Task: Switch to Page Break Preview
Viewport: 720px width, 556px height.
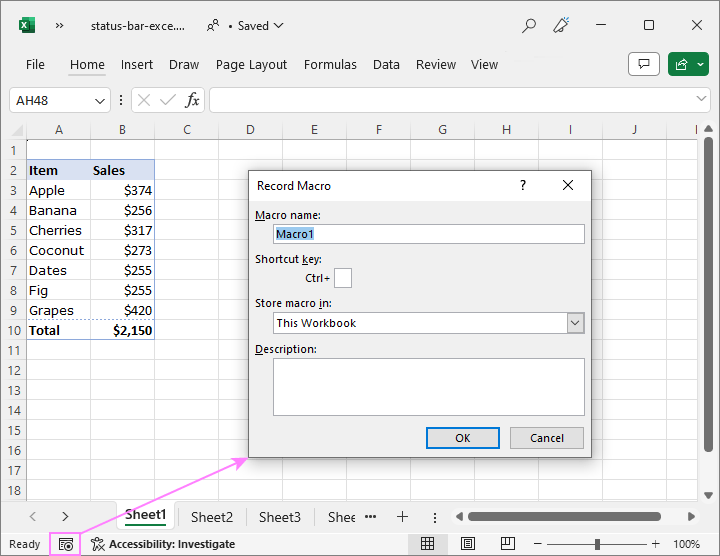Action: click(x=508, y=544)
